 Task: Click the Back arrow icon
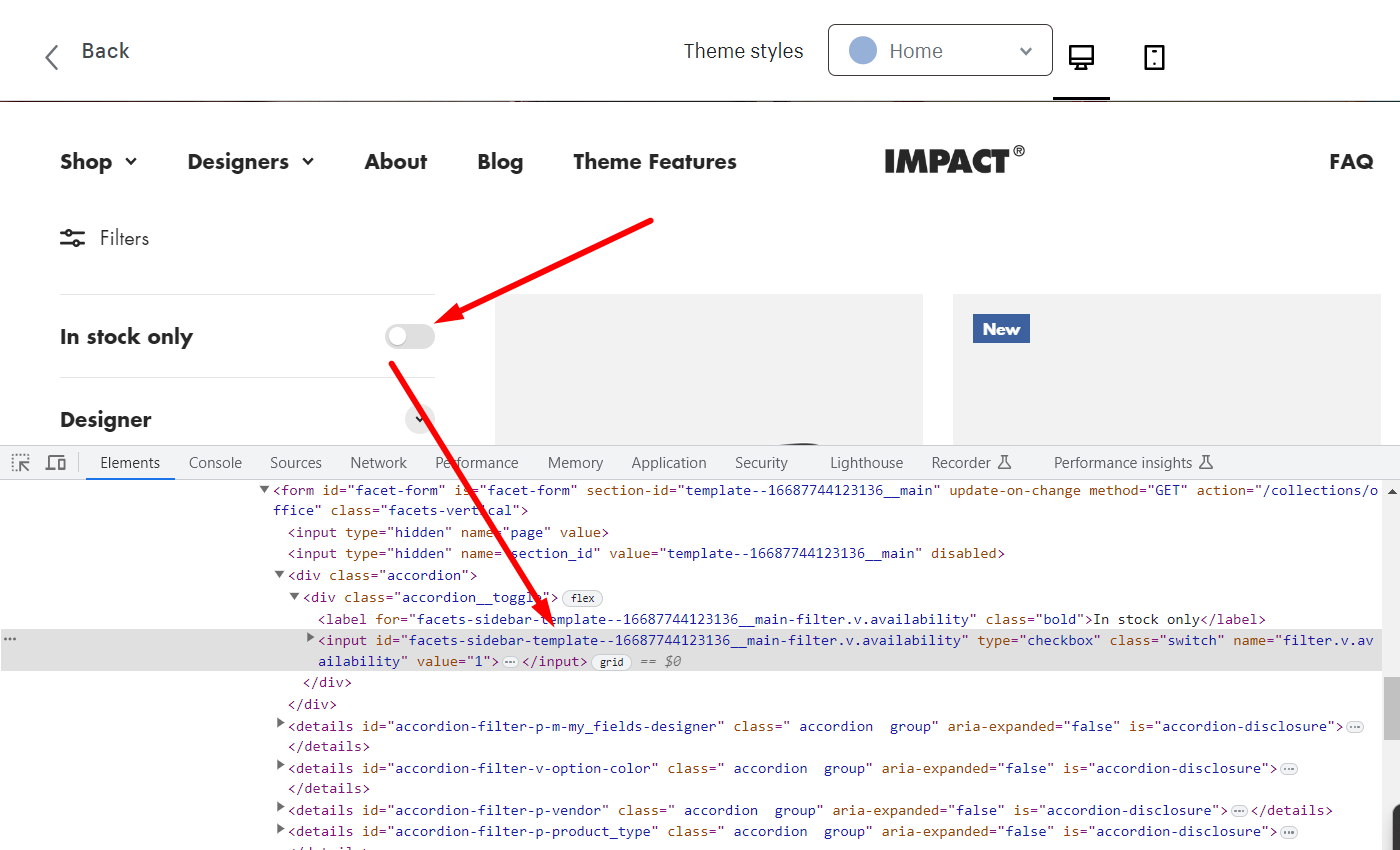[x=52, y=57]
